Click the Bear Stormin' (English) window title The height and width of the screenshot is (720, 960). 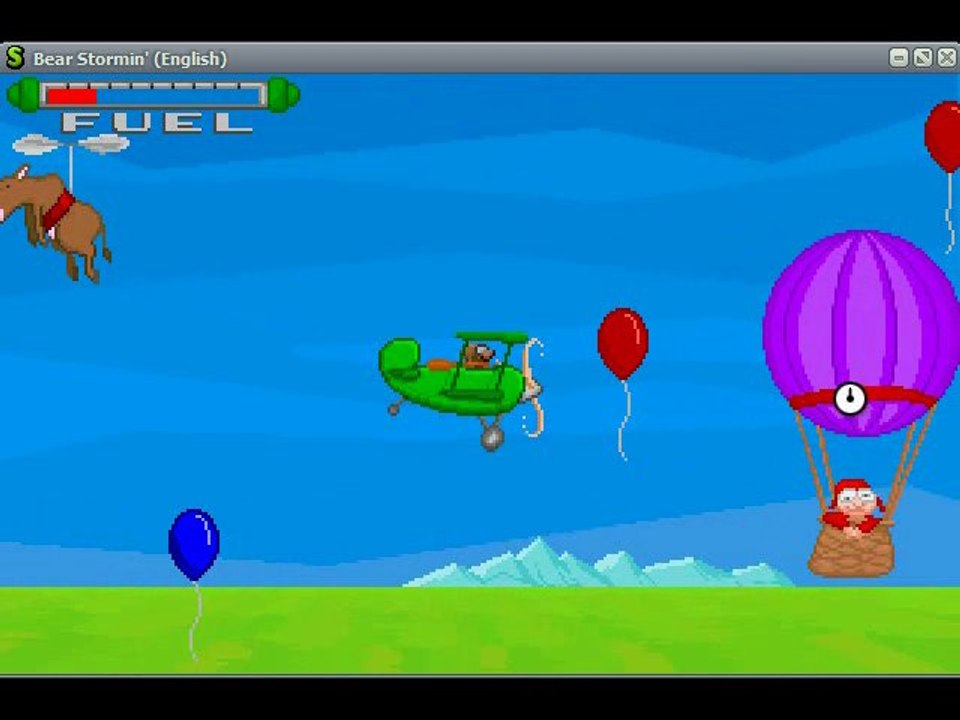pos(130,59)
